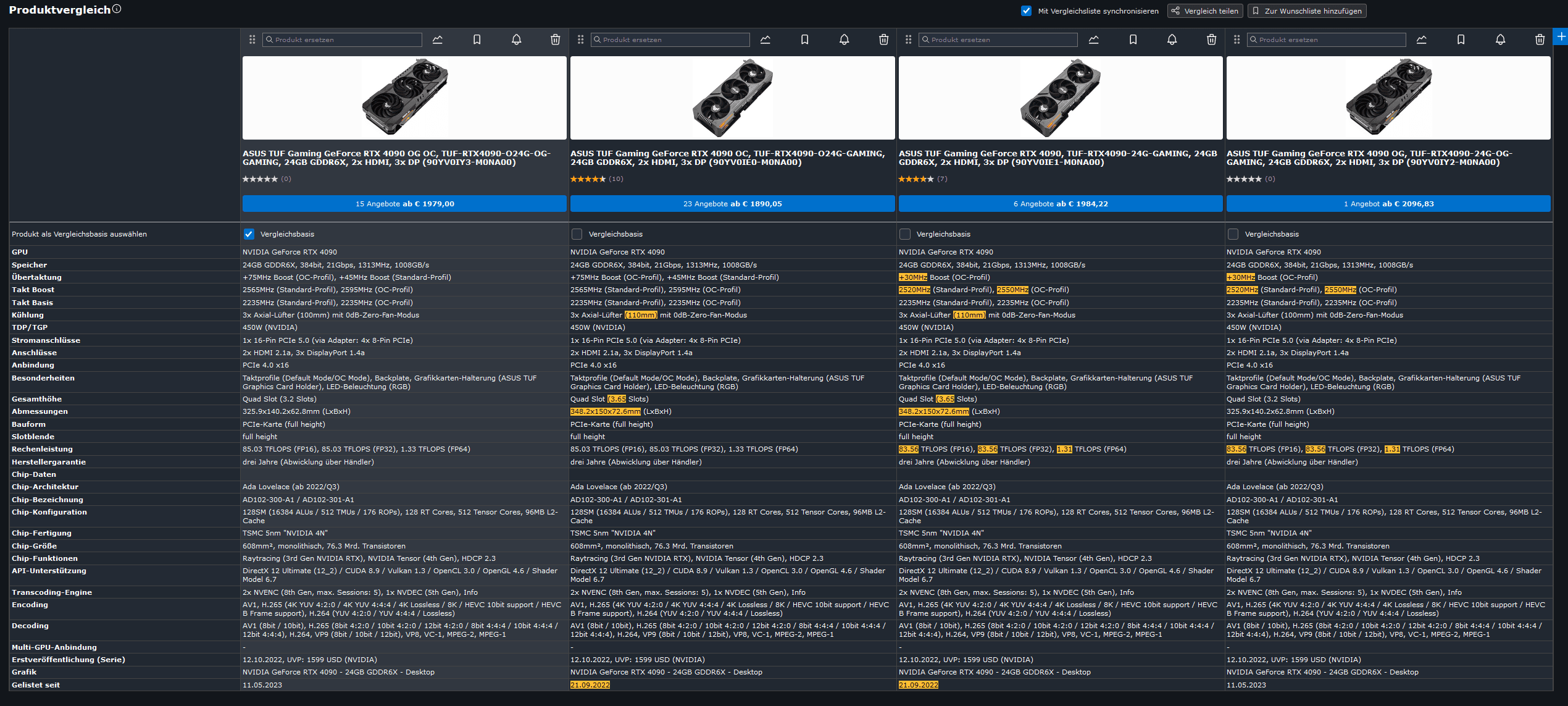Focus the fourth column Produkt ersetzen field
This screenshot has width=1568, height=706.
tap(1326, 40)
